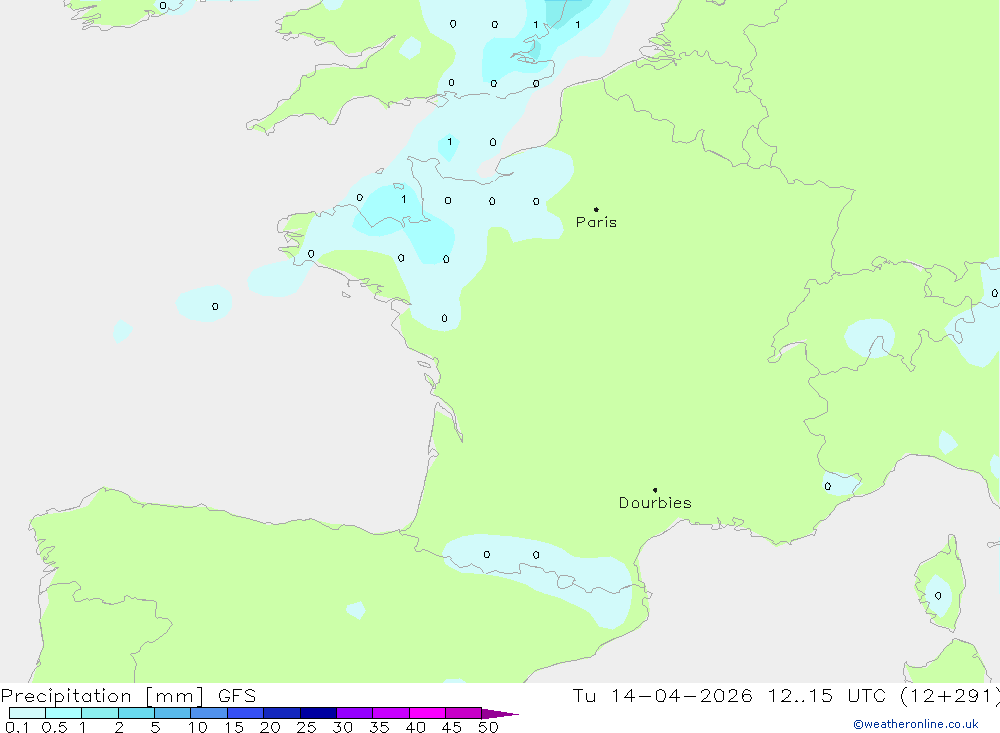Click the Dourbies city label

[x=655, y=503]
